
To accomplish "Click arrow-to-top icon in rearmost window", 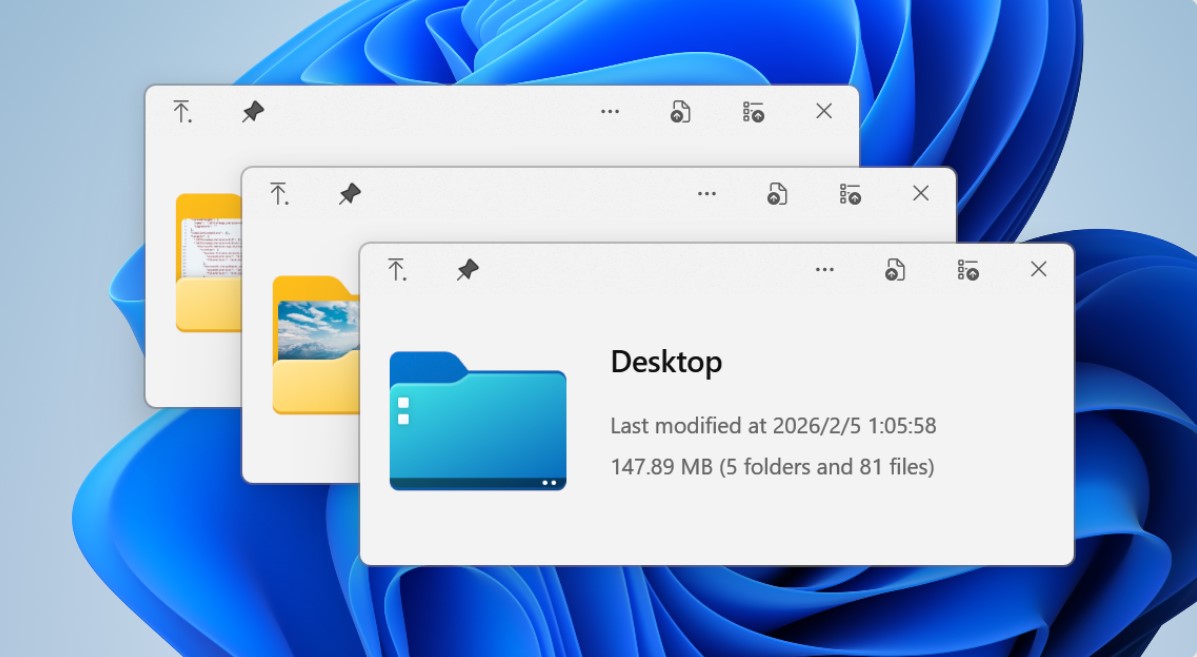I will [x=181, y=112].
